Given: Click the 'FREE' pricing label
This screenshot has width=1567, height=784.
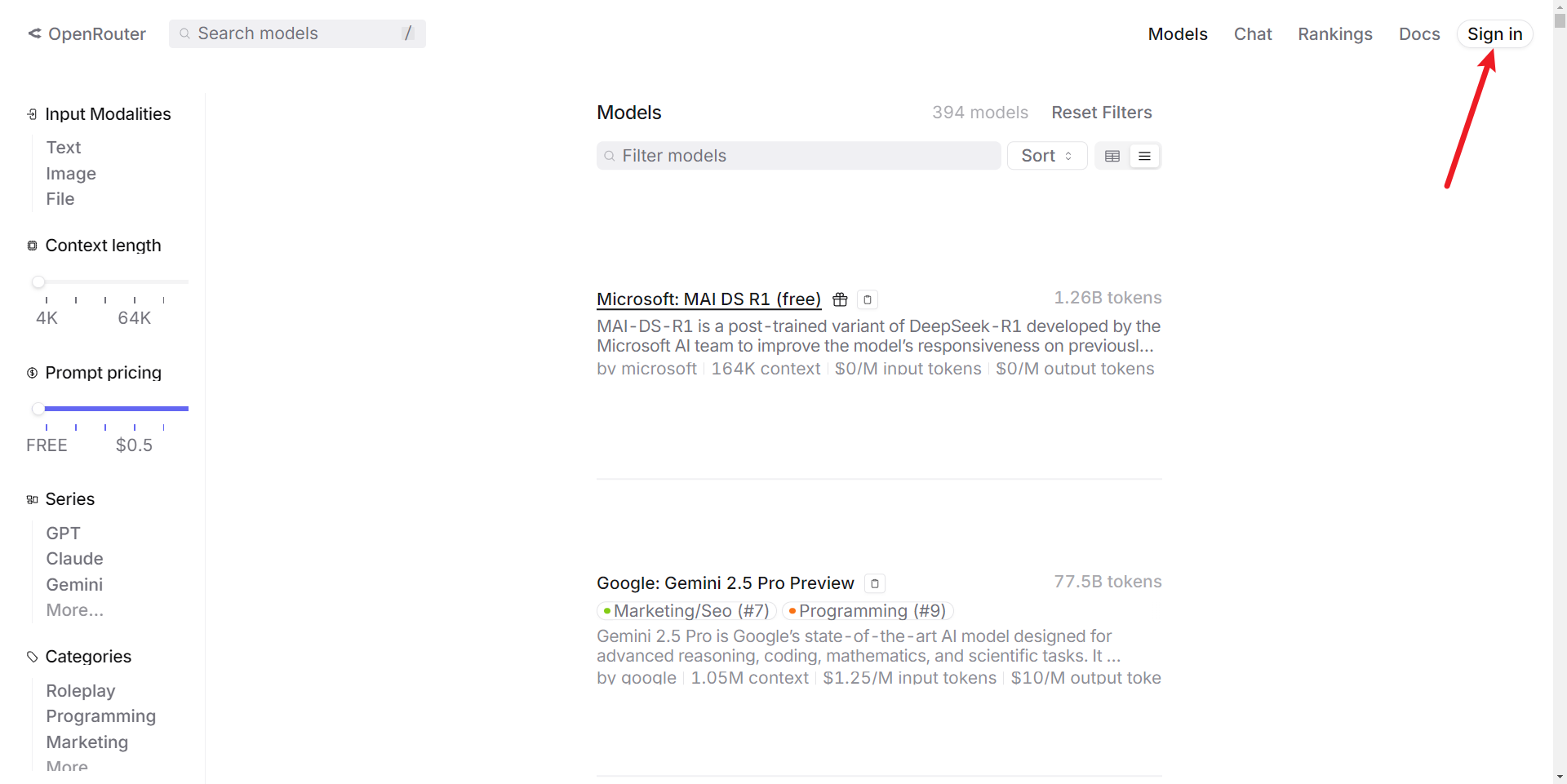Looking at the screenshot, I should point(47,445).
